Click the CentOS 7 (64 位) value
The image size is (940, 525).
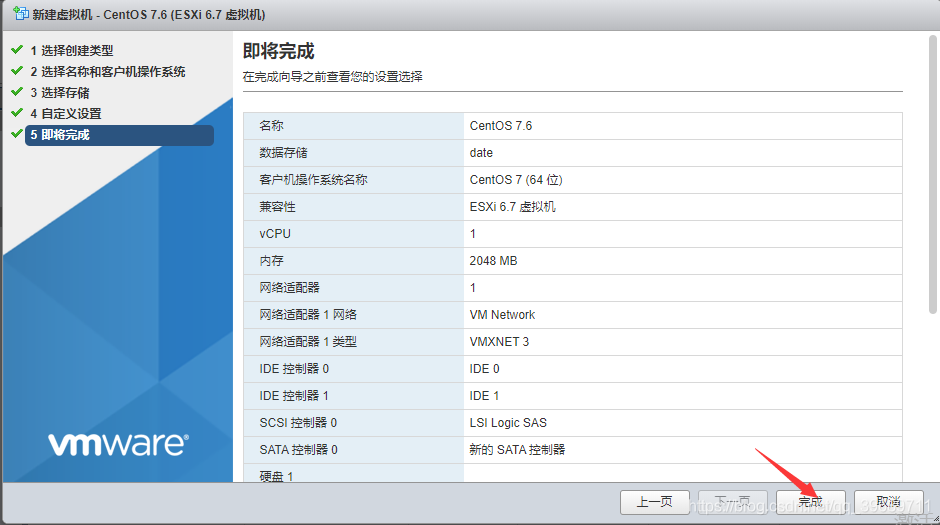pos(516,180)
